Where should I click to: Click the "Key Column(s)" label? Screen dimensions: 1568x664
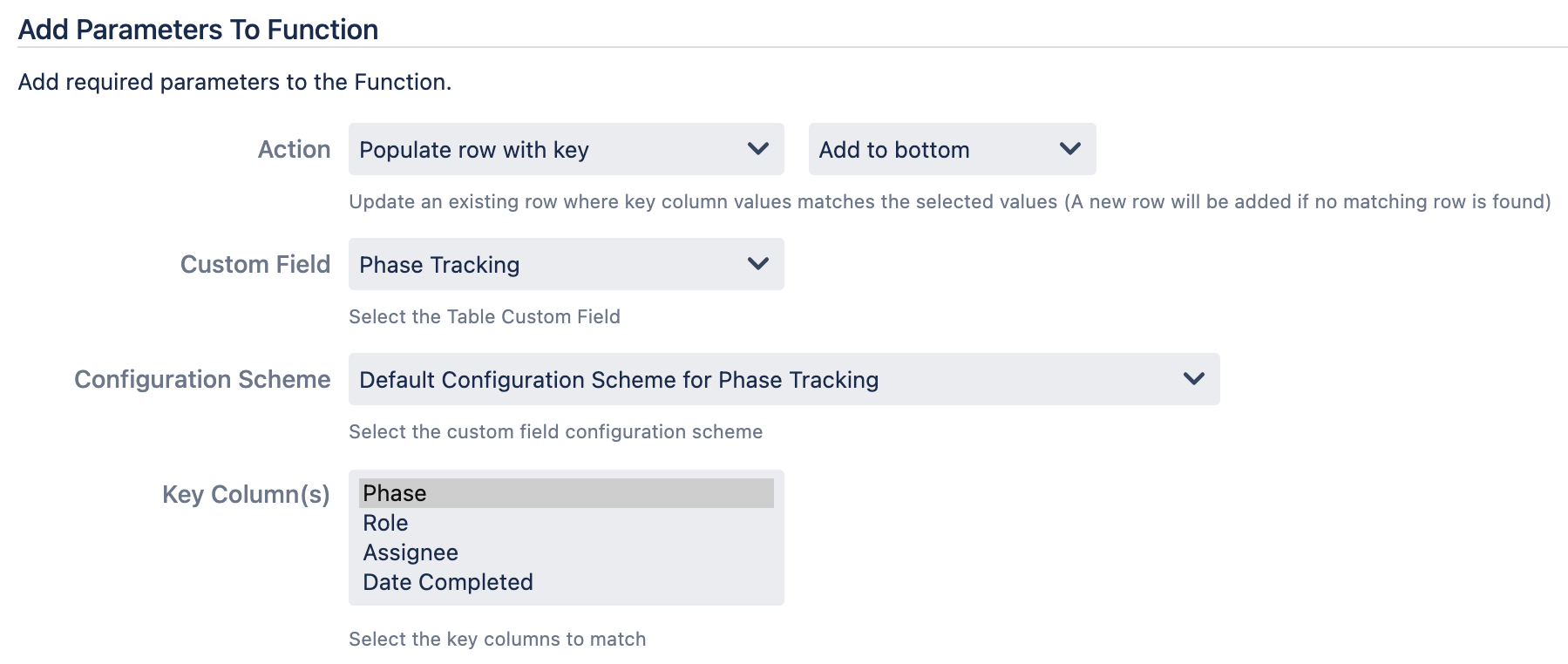pyautogui.click(x=246, y=495)
